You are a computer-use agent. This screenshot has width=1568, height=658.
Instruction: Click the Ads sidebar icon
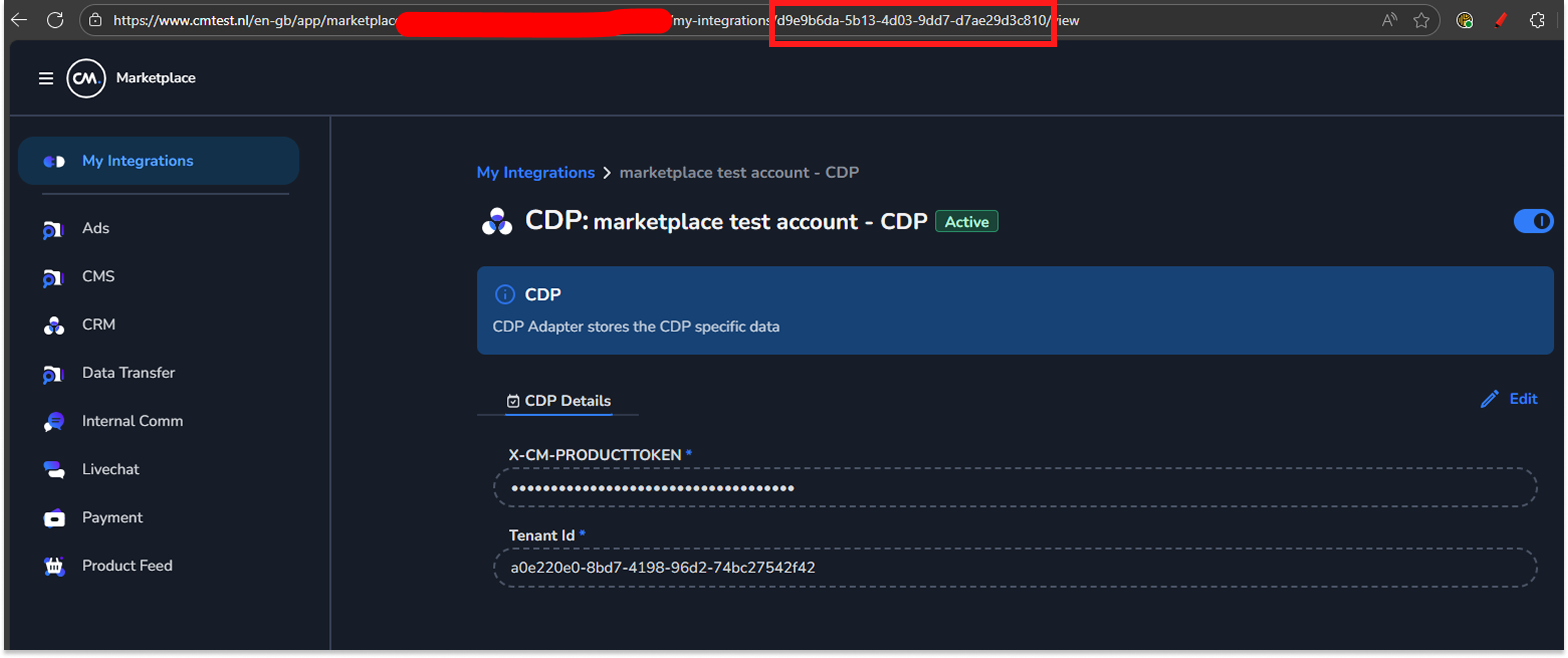pos(54,229)
